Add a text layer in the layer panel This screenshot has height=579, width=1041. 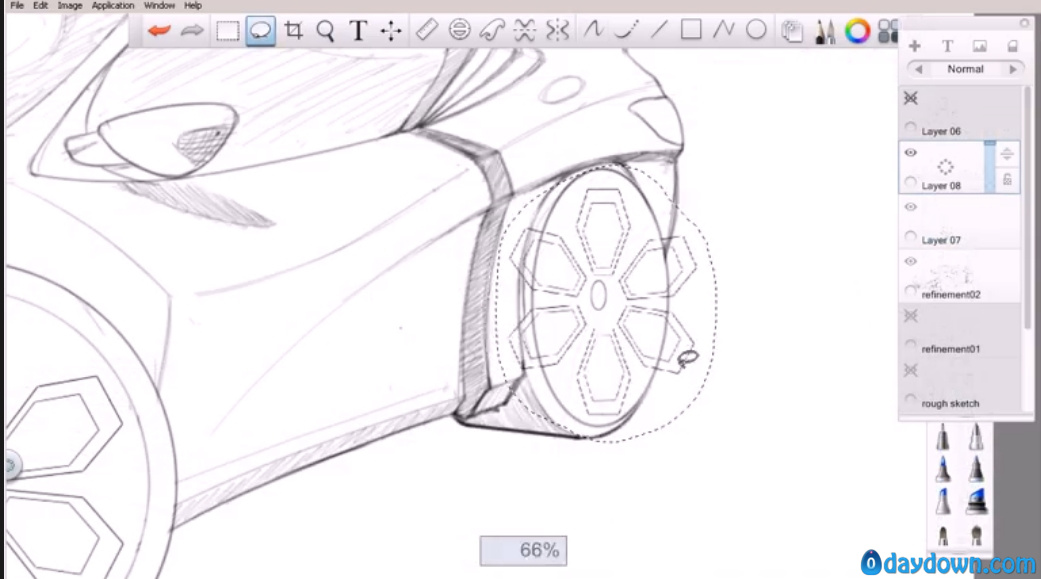pyautogui.click(x=947, y=46)
